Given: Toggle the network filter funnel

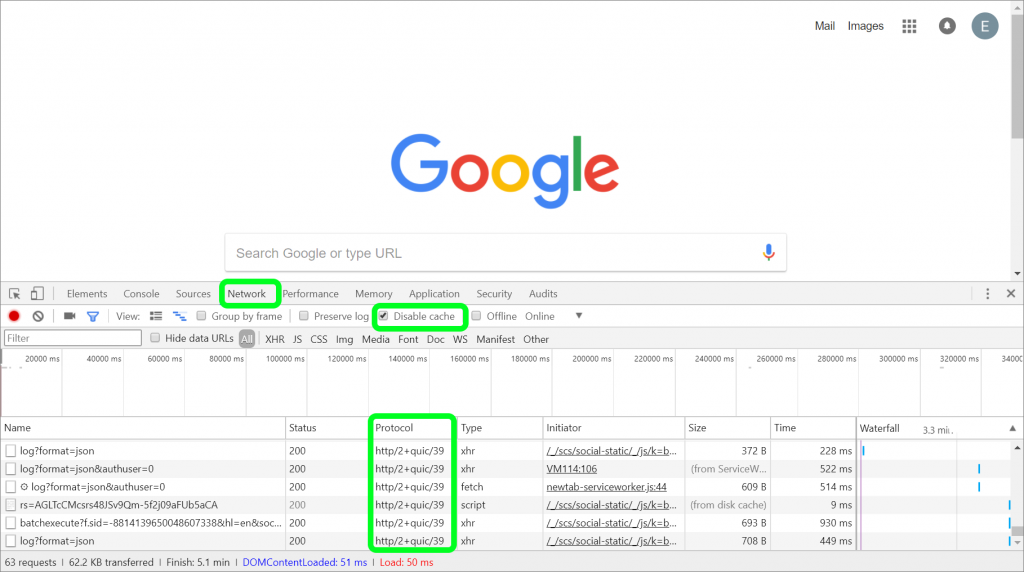Looking at the screenshot, I should (x=93, y=316).
